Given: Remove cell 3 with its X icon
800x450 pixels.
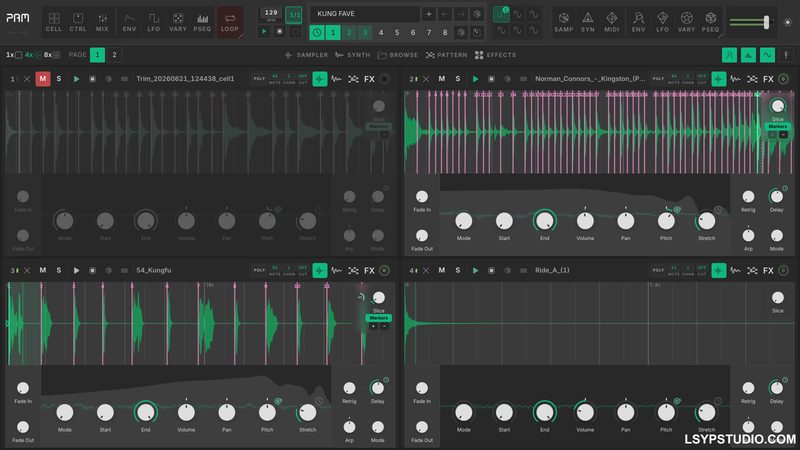Looking at the screenshot, I should coord(27,270).
